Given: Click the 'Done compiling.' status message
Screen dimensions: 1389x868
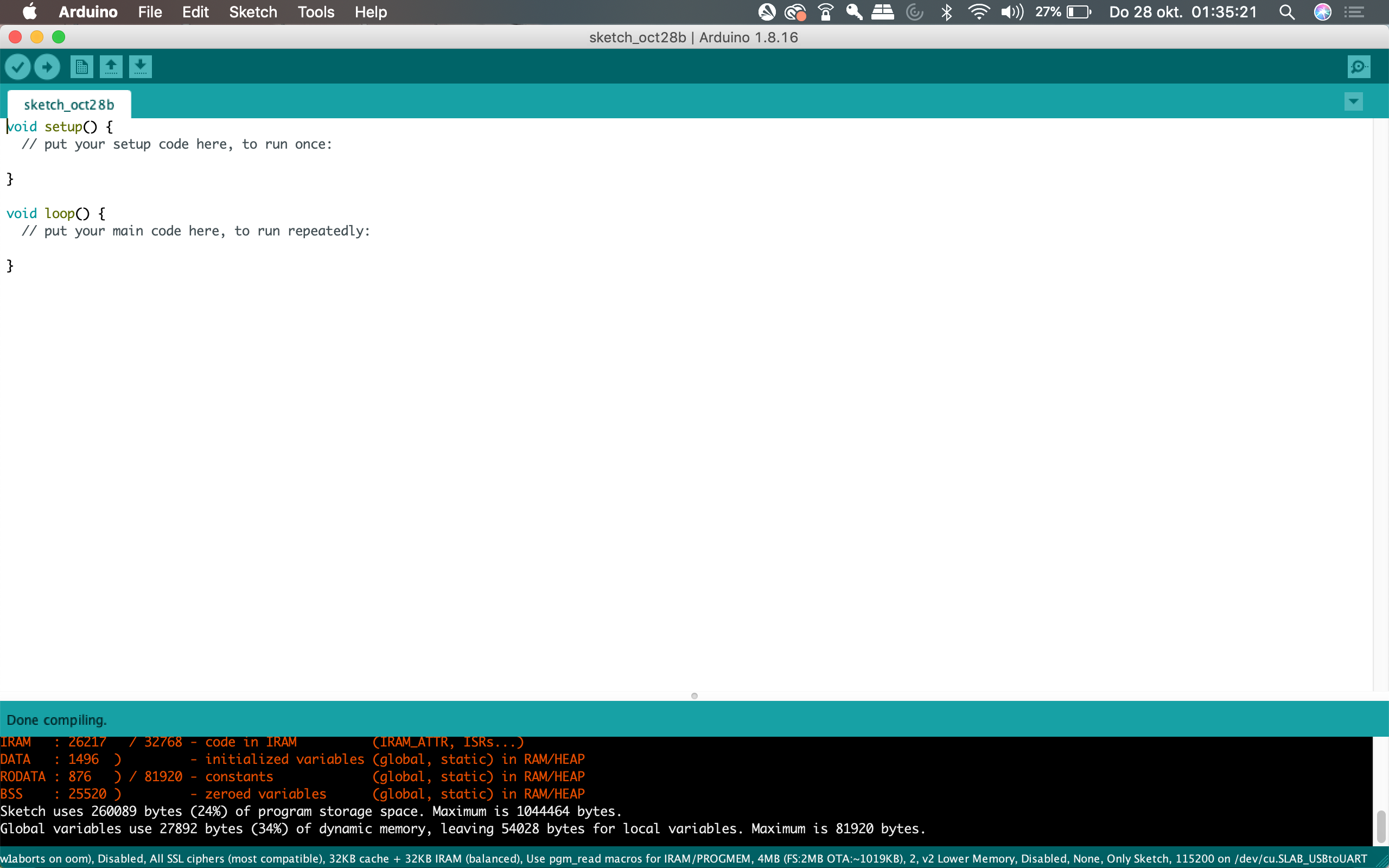Looking at the screenshot, I should click(57, 720).
